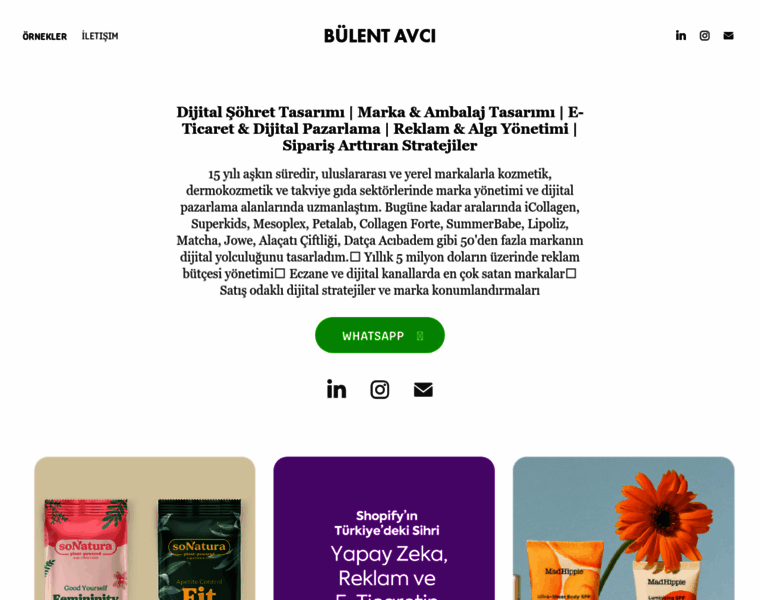Click 'Yapay Zeka, Reklam ve' text on card
Viewport: 760px width, 600px height.
pos(388,566)
